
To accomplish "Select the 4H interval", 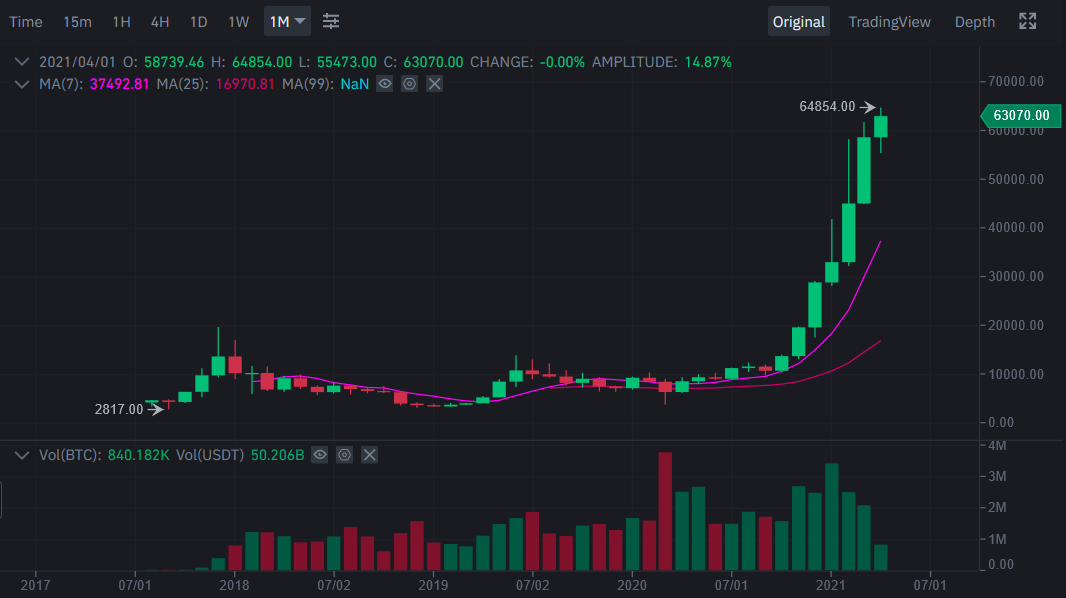I will coord(160,22).
